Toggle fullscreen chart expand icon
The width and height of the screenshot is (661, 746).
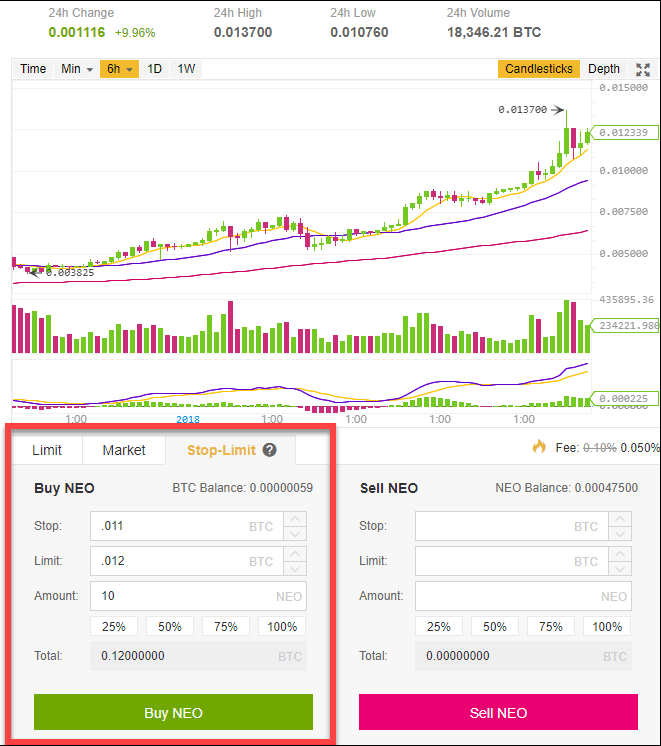(643, 69)
